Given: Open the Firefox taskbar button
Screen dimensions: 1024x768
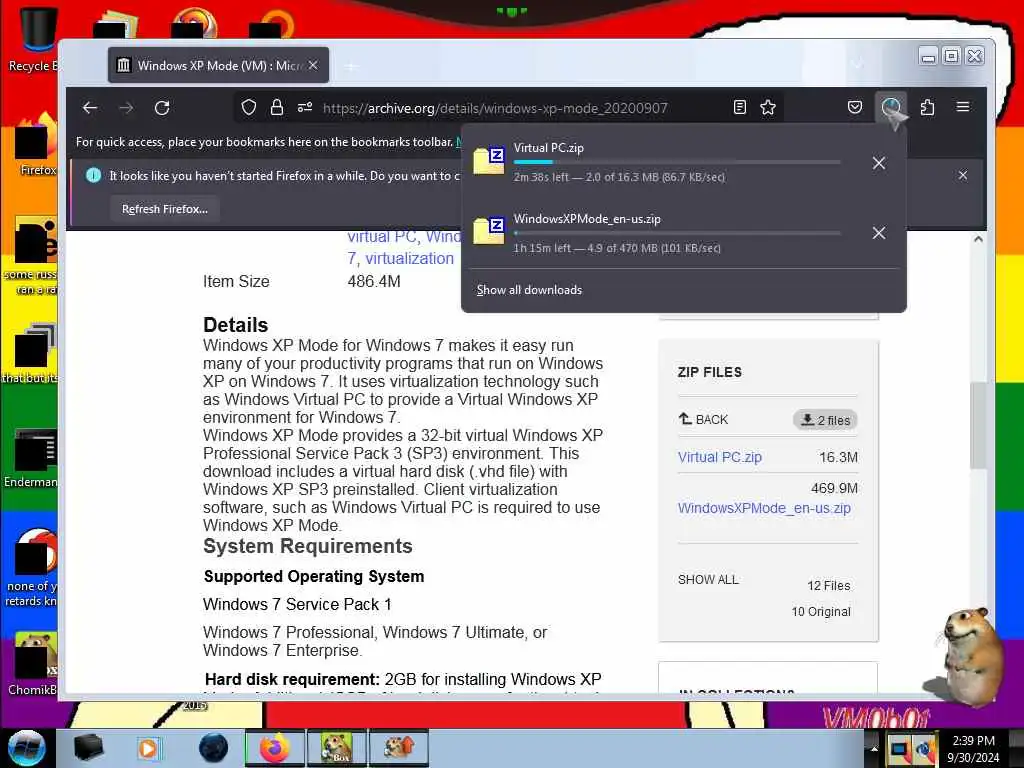Looking at the screenshot, I should point(274,748).
